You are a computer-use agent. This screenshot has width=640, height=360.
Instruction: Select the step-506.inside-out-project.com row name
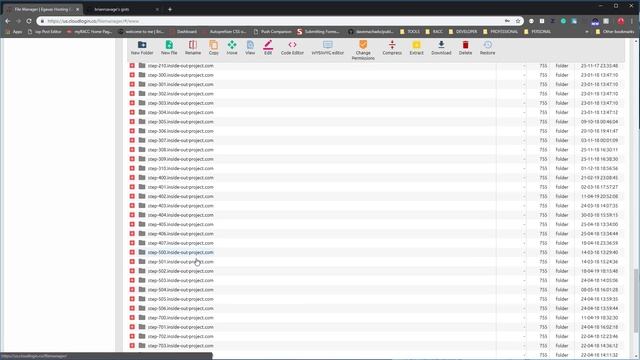(180, 308)
